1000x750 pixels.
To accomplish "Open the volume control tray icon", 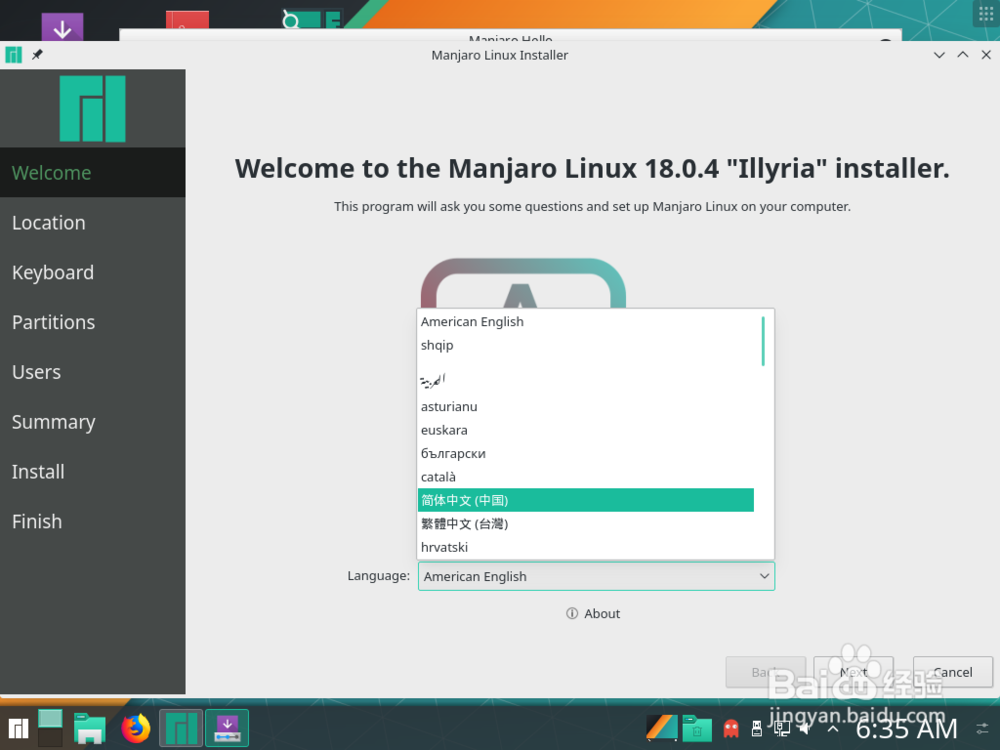I will pos(806,728).
